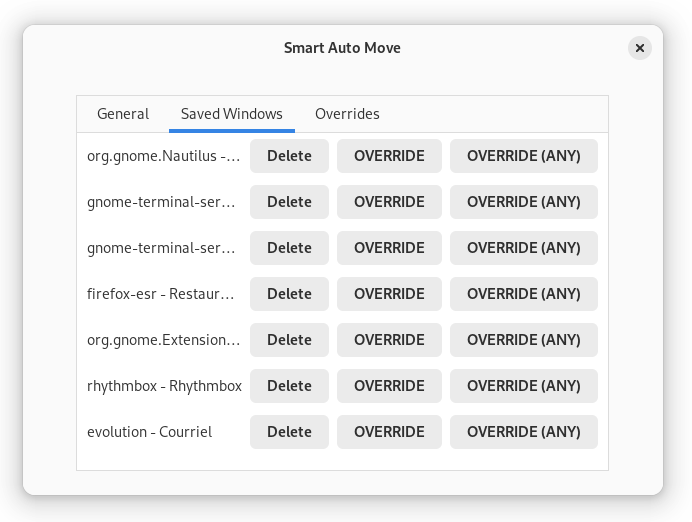This screenshot has width=692, height=522.
Task: Click OVERRIDE (ANY) for firefox-esr entry
Action: point(524,294)
